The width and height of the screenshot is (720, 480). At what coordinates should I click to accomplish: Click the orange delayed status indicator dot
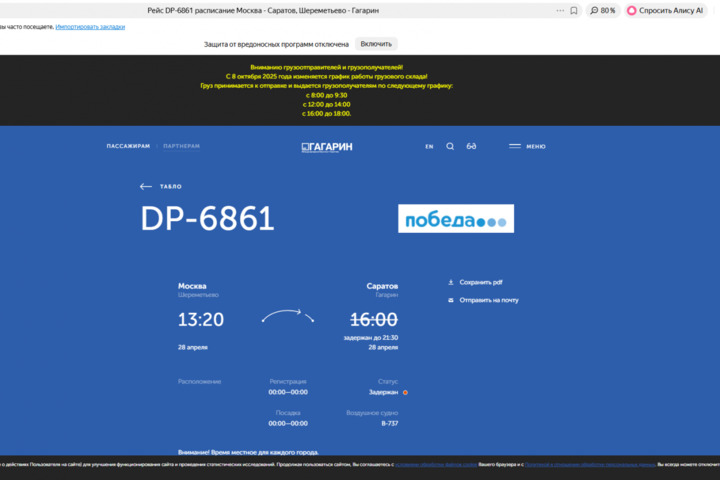click(405, 393)
